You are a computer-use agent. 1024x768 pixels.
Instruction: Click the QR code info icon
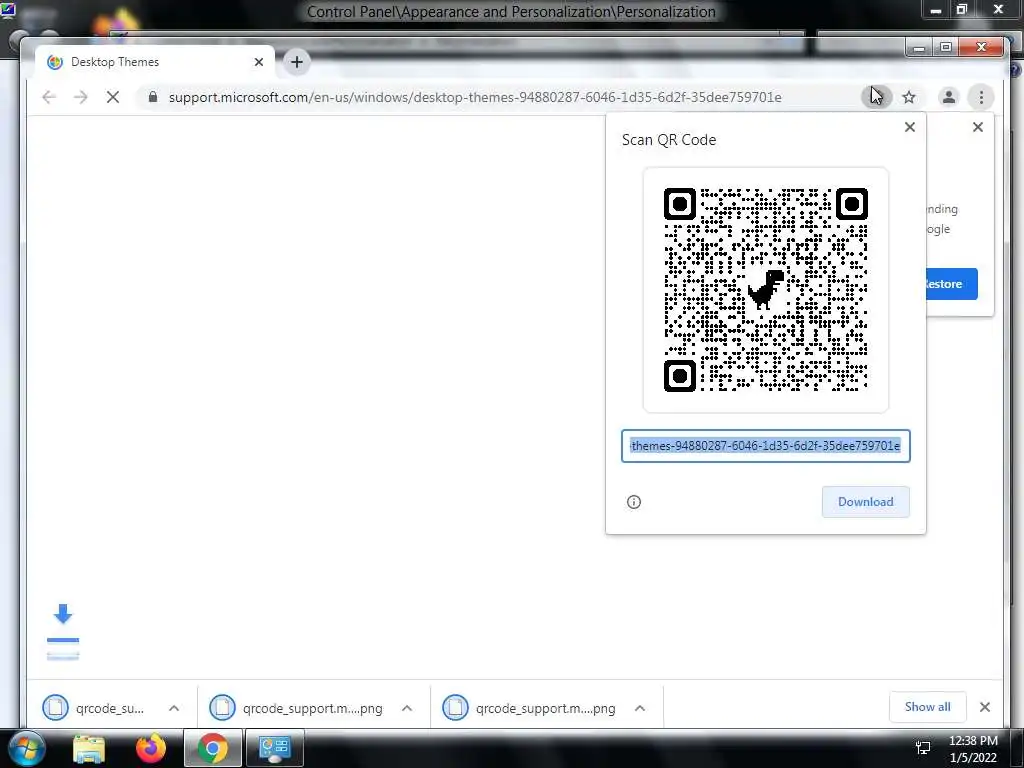[x=633, y=502]
